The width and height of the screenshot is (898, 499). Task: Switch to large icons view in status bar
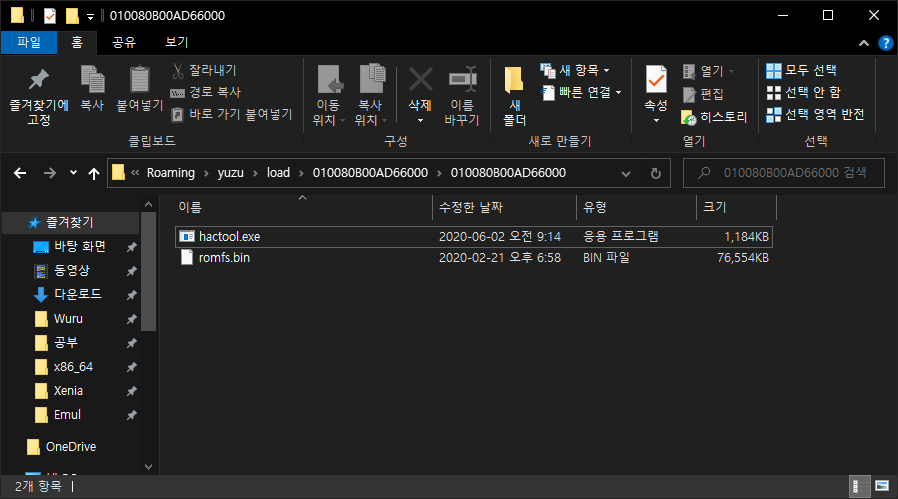coord(882,486)
